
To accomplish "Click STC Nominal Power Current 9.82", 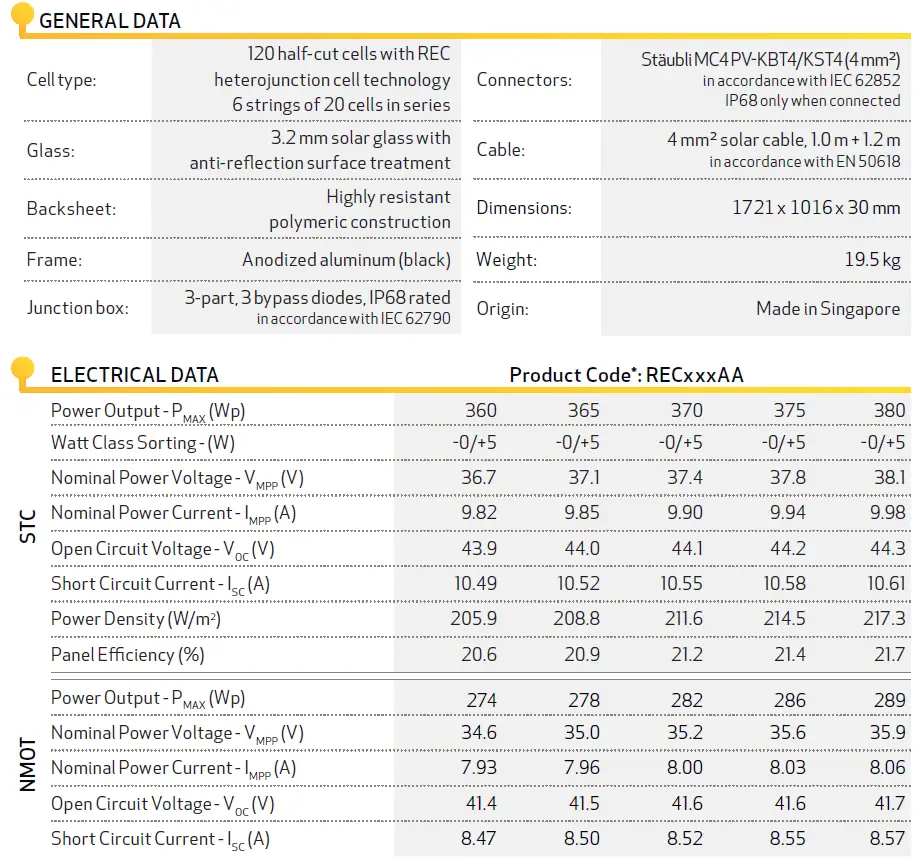I will (478, 513).
